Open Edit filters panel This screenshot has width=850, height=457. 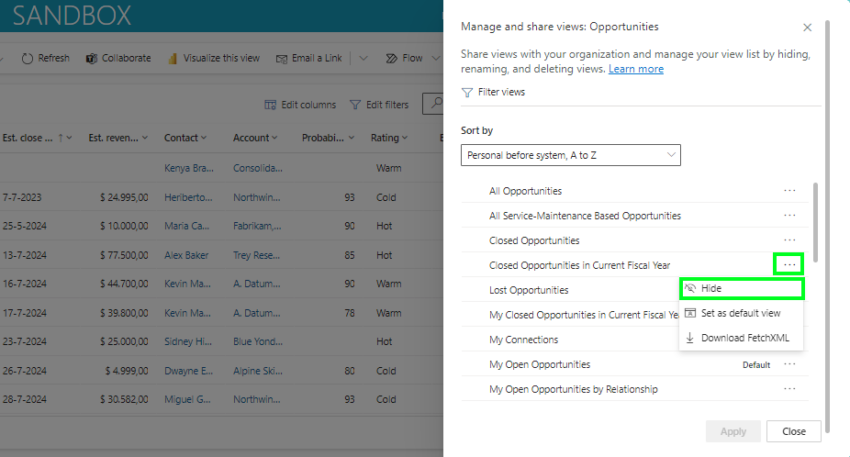pos(379,105)
